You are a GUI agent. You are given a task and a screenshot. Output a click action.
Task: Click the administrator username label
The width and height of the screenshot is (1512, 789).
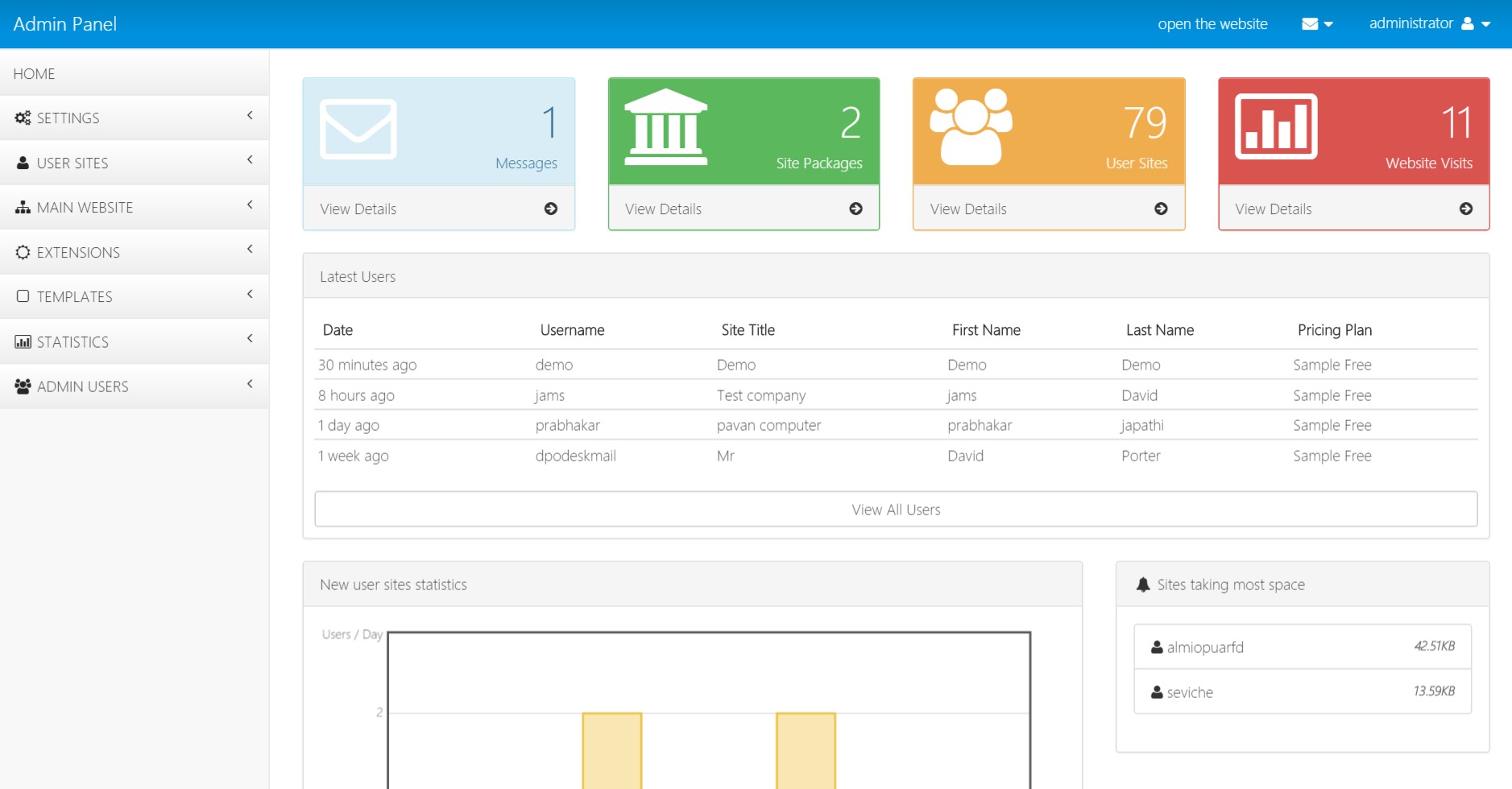pyautogui.click(x=1411, y=23)
